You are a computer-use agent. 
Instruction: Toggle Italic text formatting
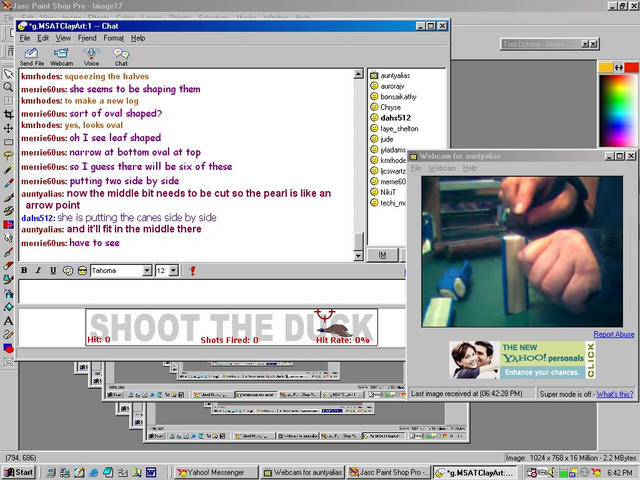click(x=38, y=270)
